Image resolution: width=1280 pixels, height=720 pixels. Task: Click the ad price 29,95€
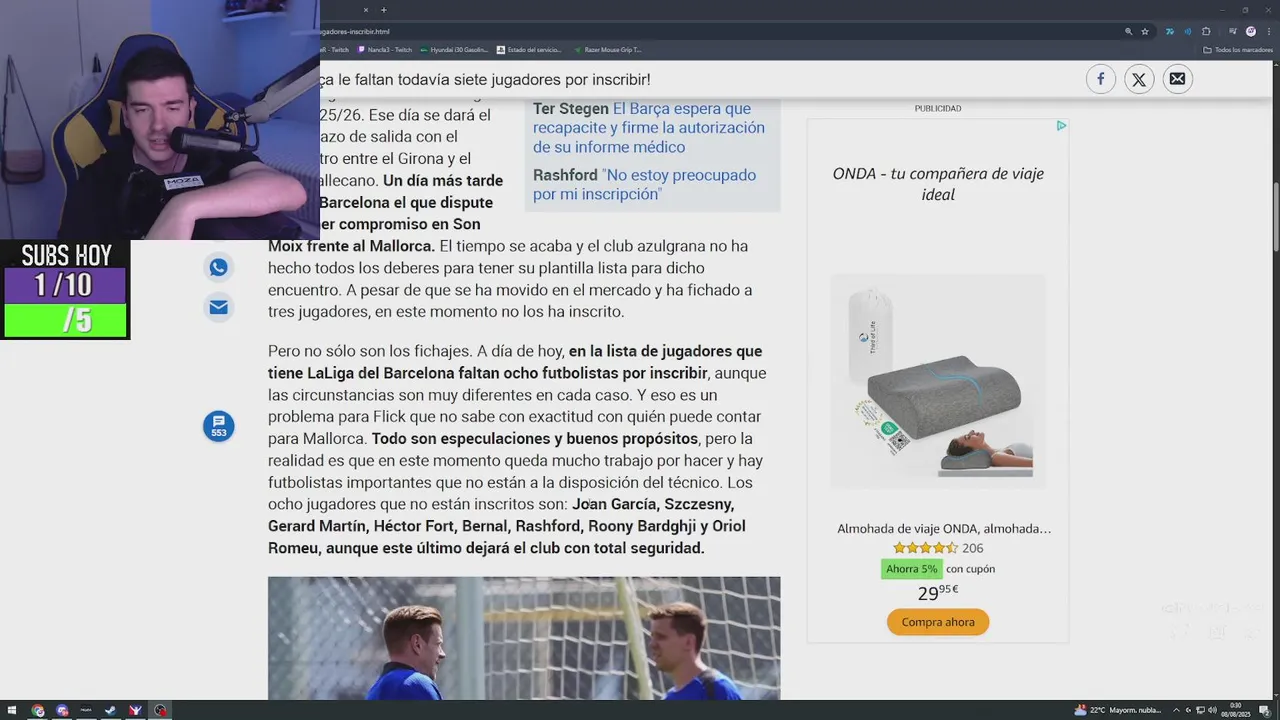[x=938, y=592]
